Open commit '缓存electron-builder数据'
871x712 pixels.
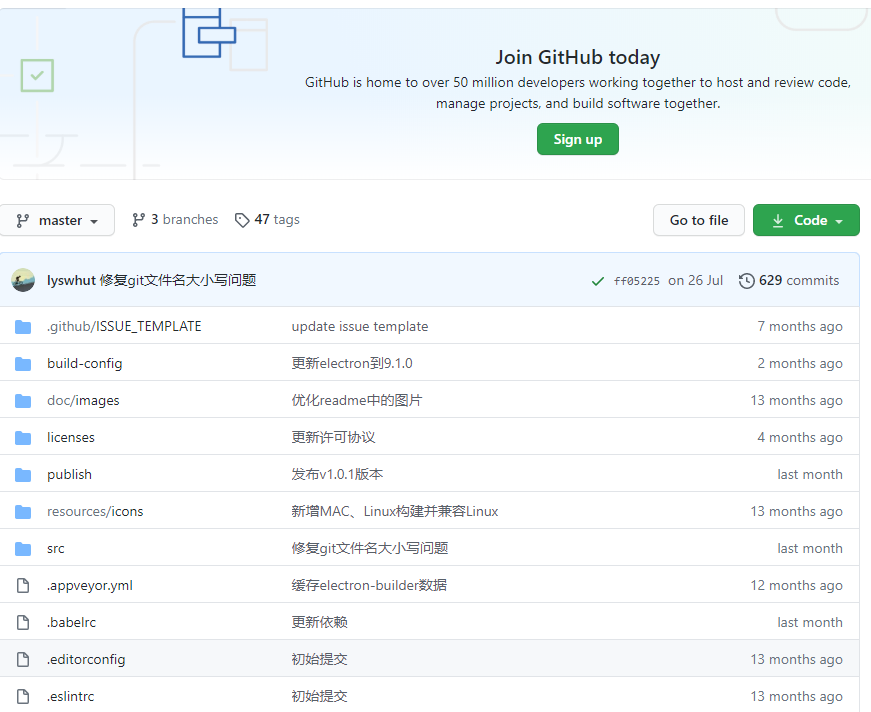coord(369,585)
